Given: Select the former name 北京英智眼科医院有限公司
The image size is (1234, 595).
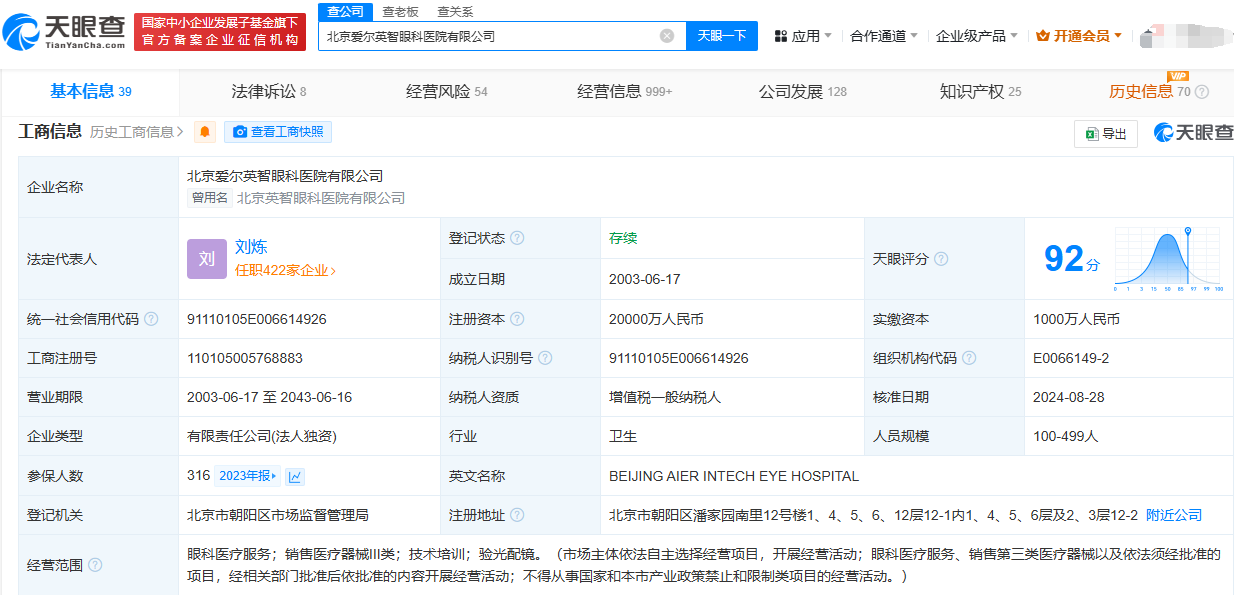Looking at the screenshot, I should tap(321, 198).
